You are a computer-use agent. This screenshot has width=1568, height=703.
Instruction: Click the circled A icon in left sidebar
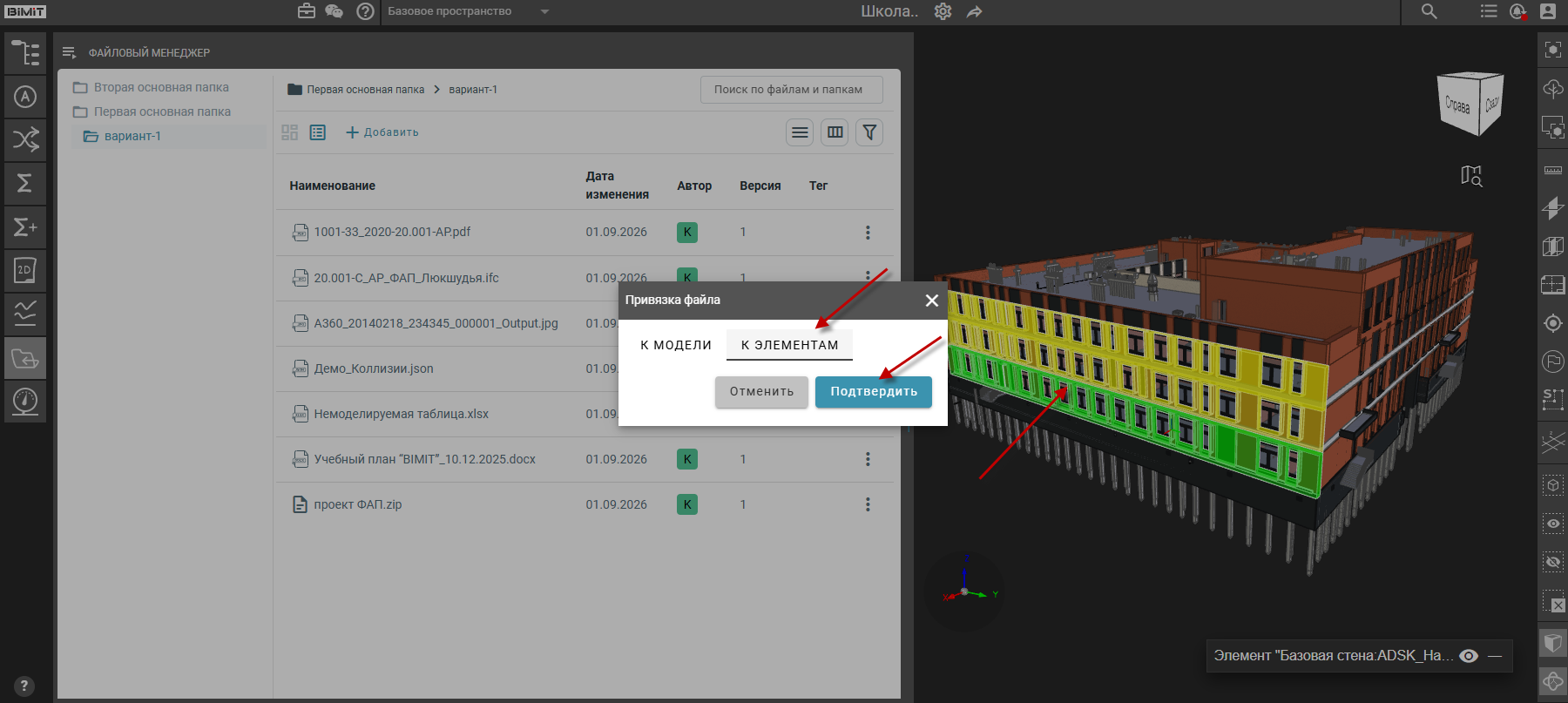(25, 97)
